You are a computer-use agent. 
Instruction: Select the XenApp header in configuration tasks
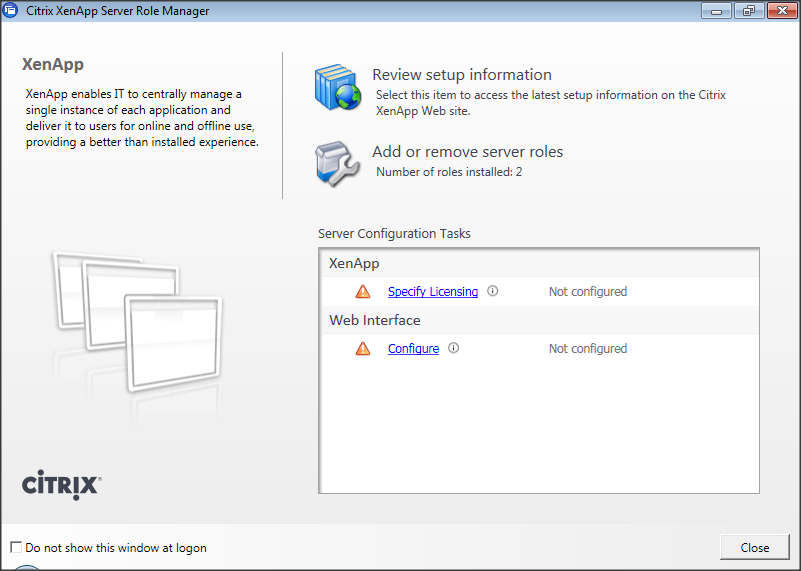click(354, 264)
